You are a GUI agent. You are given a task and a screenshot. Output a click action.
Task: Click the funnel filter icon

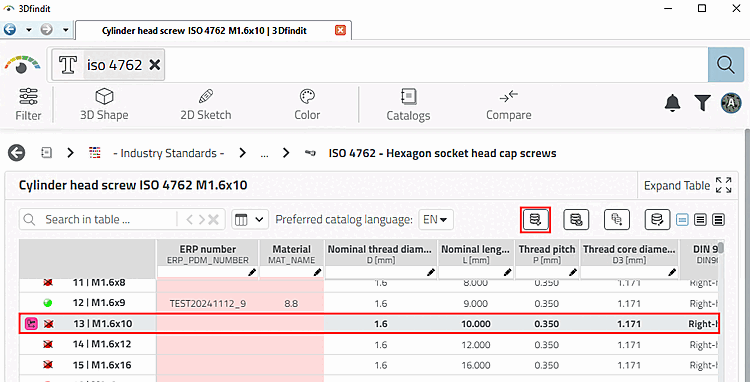[x=702, y=102]
